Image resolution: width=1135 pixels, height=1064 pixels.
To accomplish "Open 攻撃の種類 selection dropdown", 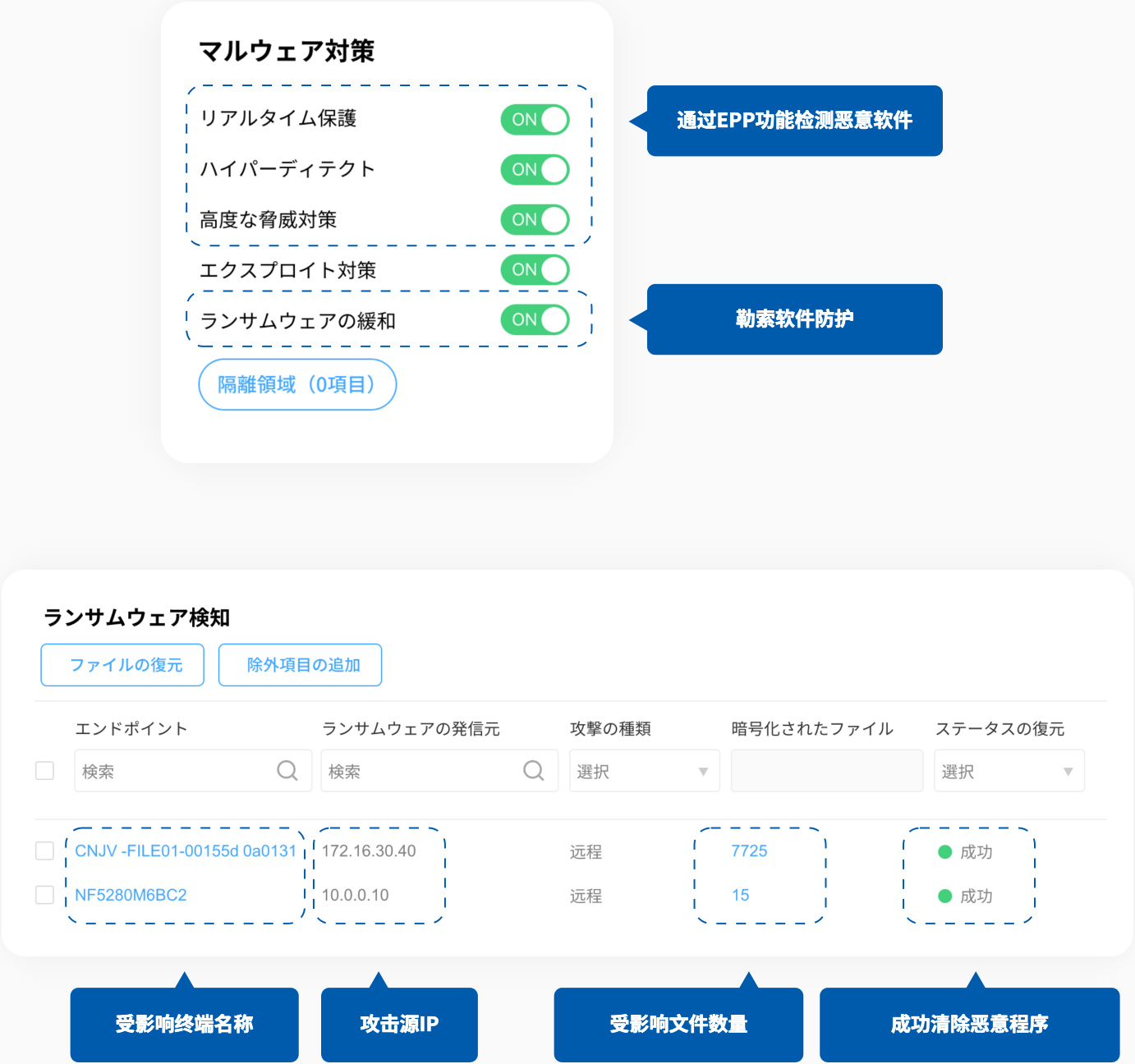I will (x=645, y=771).
